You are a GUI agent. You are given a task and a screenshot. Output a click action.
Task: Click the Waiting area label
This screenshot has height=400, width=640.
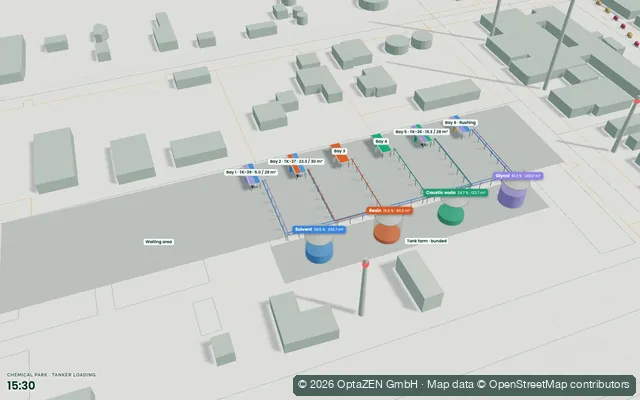(x=159, y=242)
